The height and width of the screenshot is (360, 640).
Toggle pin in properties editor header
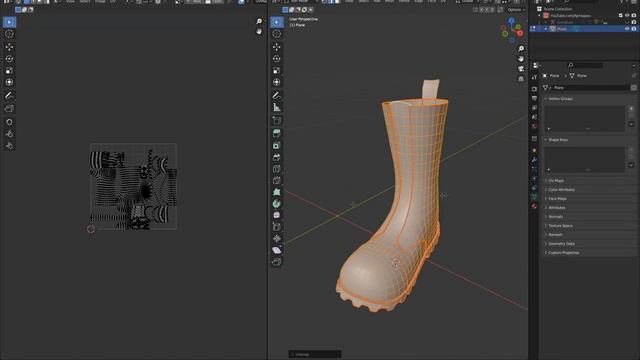pyautogui.click(x=634, y=76)
